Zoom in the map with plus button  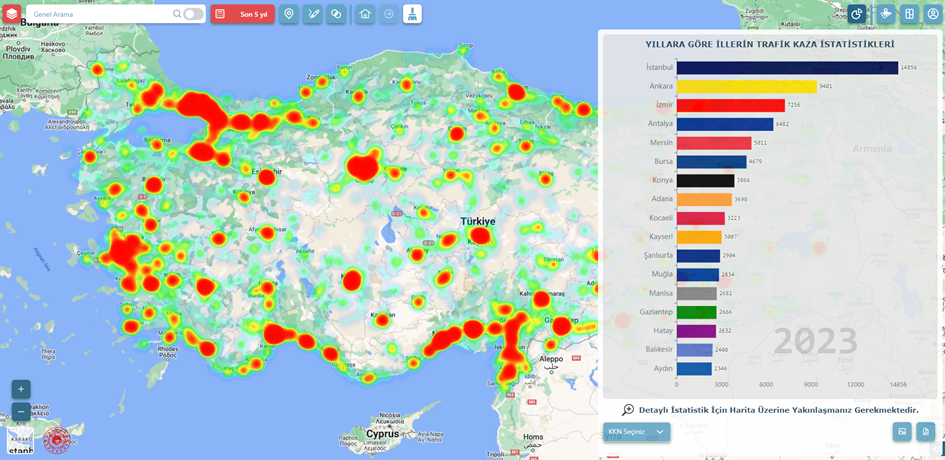[x=21, y=389]
